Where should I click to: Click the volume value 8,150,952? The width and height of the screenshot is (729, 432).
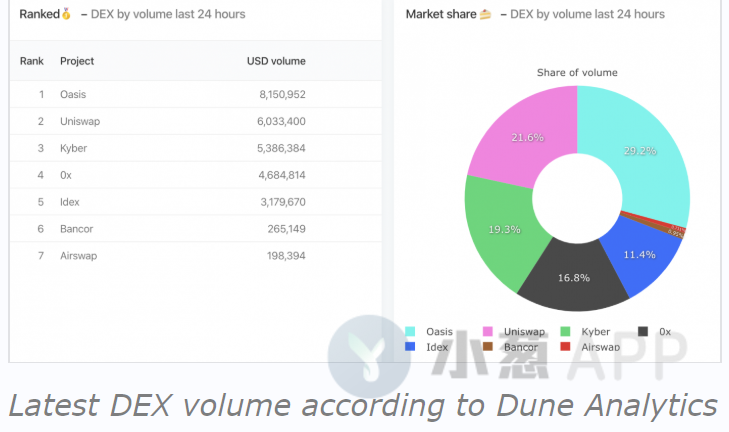282,94
